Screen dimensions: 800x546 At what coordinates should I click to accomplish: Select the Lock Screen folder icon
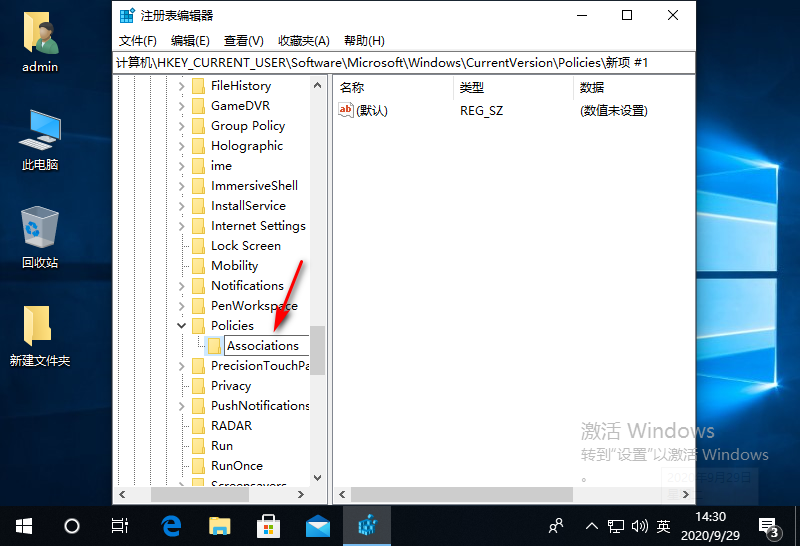[x=198, y=246]
